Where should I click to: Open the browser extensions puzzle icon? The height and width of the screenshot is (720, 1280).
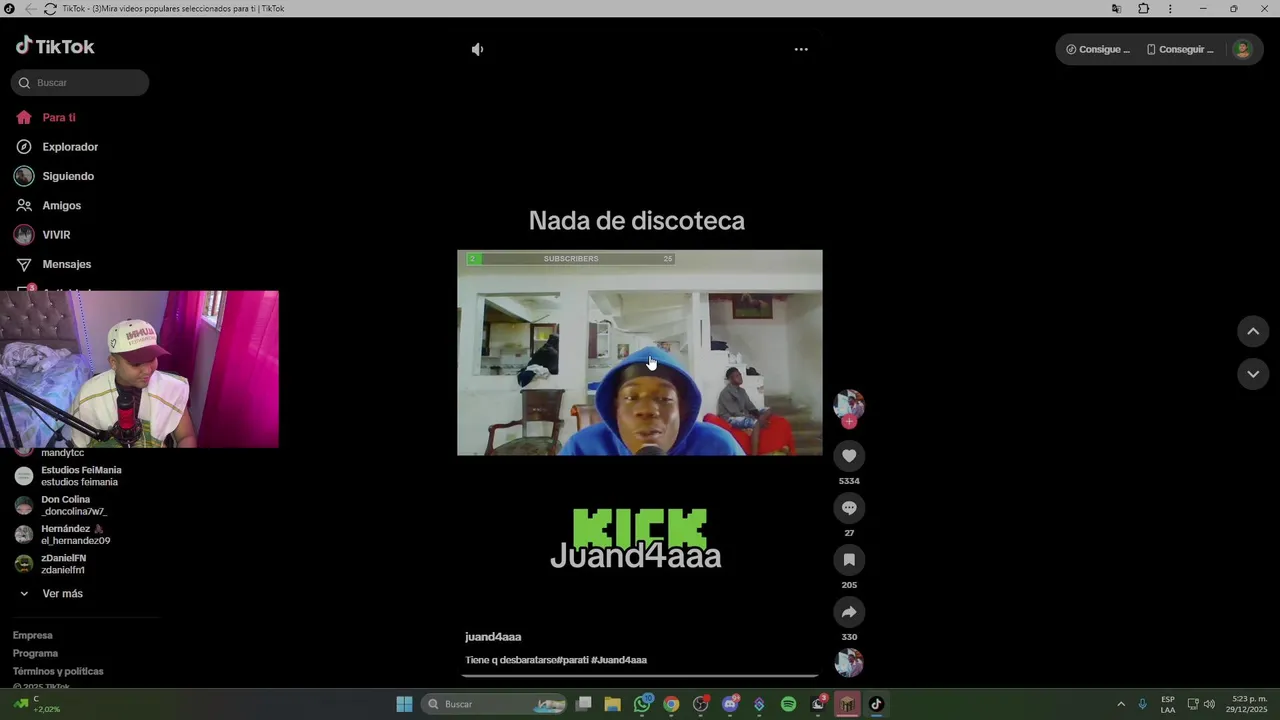(x=1144, y=9)
